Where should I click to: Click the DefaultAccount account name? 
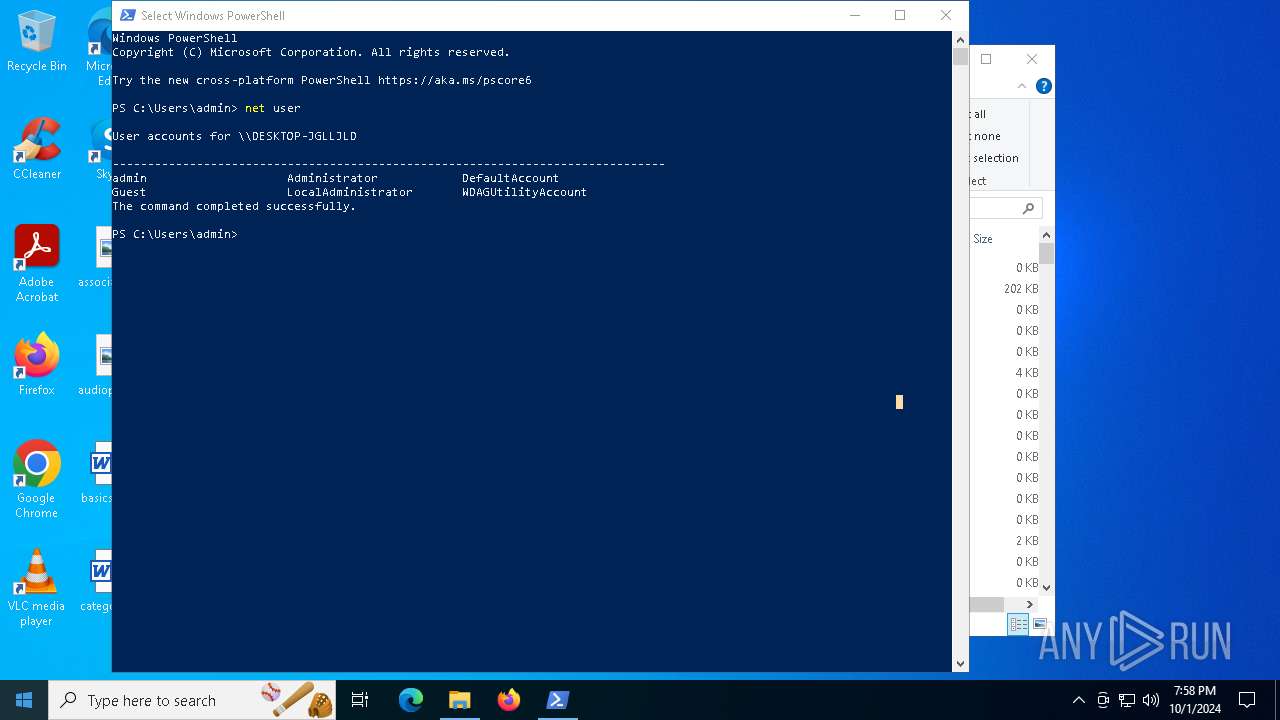click(x=510, y=178)
